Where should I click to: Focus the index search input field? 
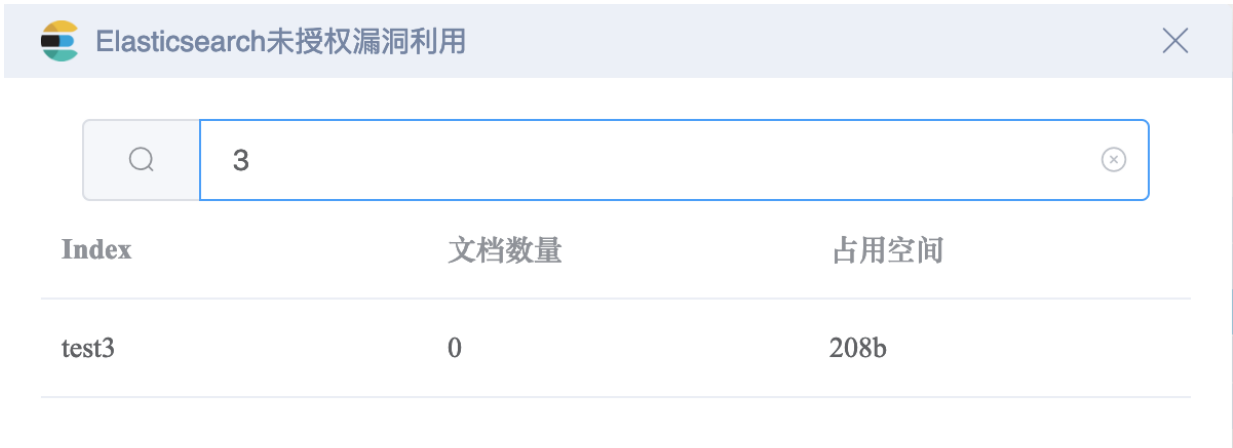[x=674, y=160]
